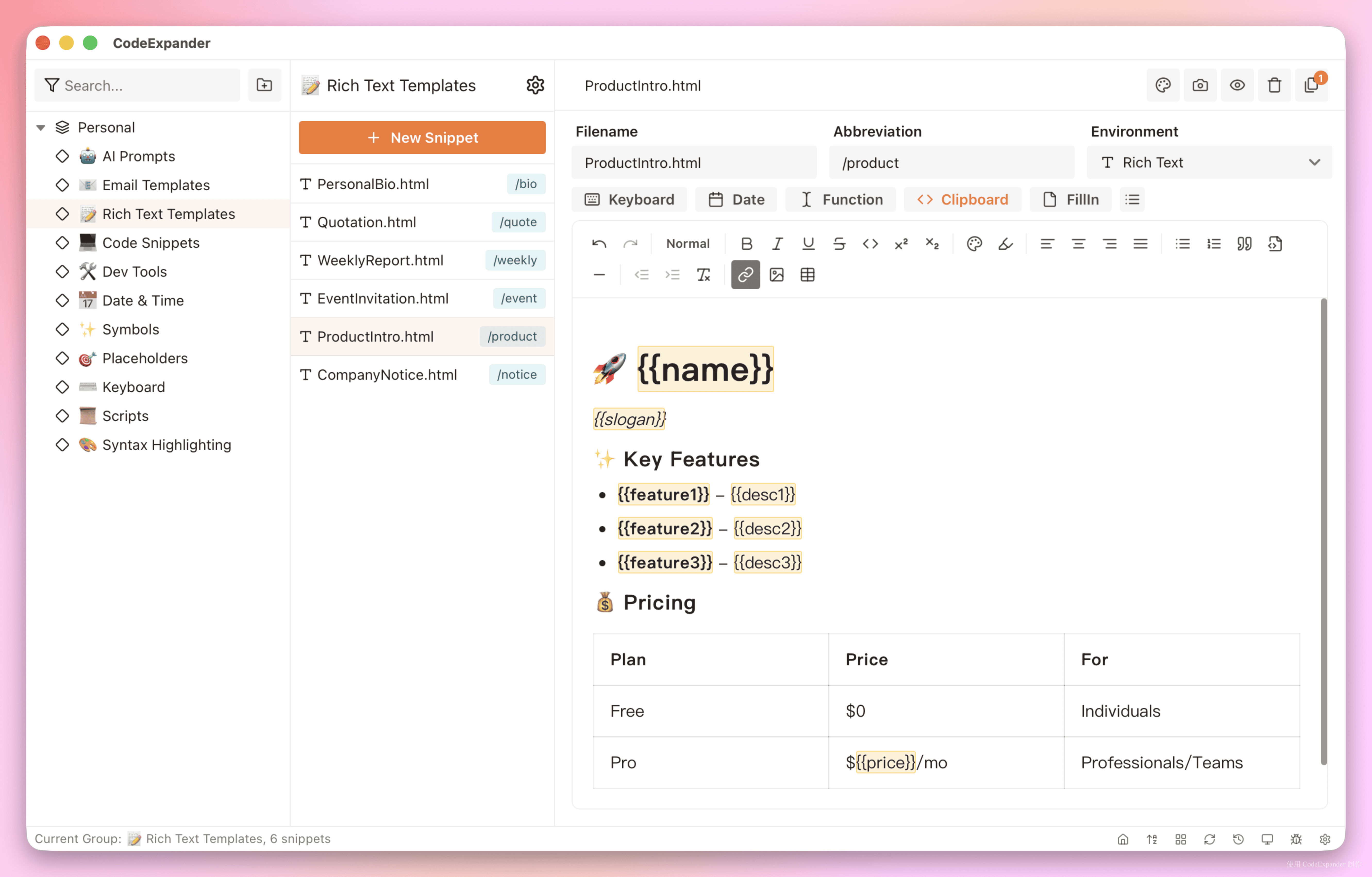Toggle the preview eye icon
Screen dimensions: 1372x877
point(1237,86)
